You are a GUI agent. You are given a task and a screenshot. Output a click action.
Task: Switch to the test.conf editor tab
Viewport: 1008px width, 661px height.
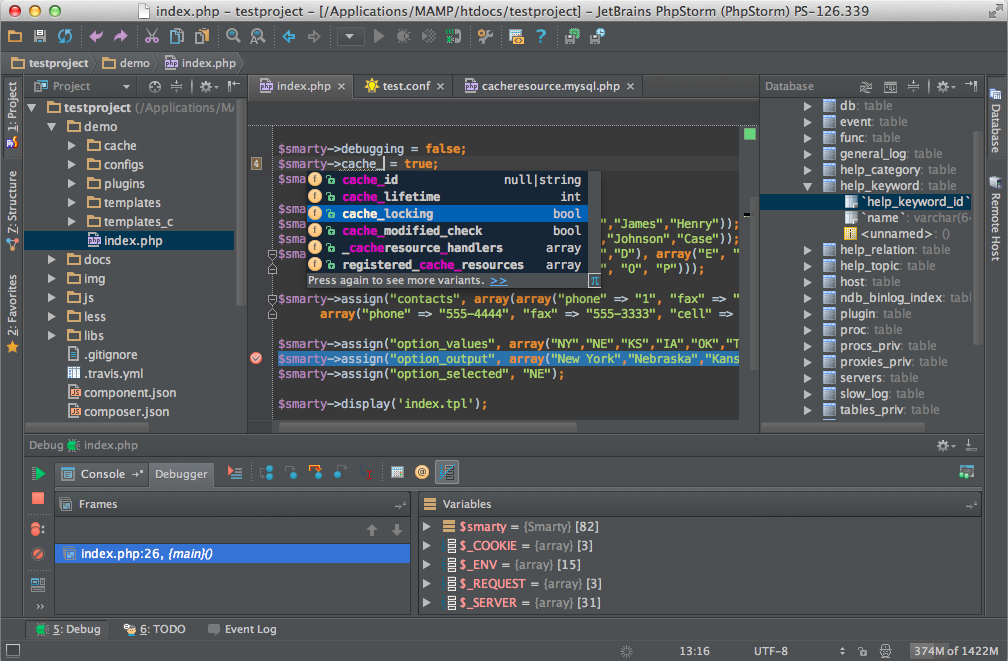click(x=405, y=86)
